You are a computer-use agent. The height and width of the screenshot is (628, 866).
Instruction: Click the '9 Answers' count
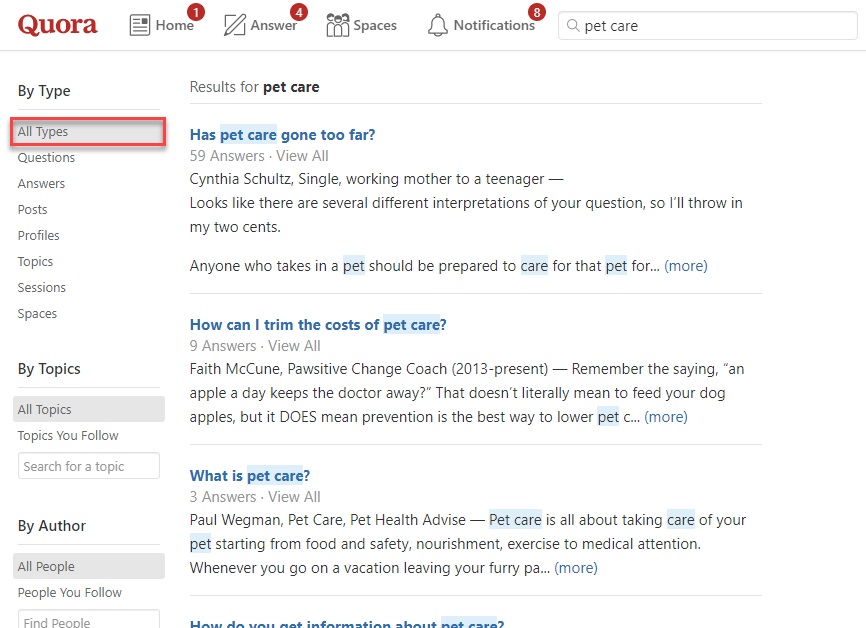coord(223,346)
